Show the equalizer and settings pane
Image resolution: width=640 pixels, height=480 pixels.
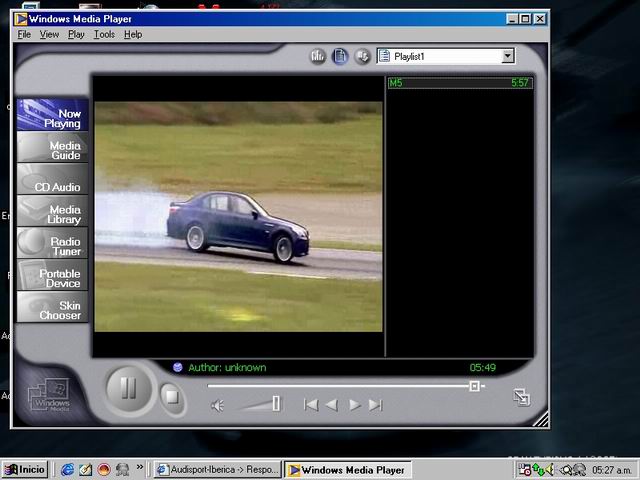318,56
